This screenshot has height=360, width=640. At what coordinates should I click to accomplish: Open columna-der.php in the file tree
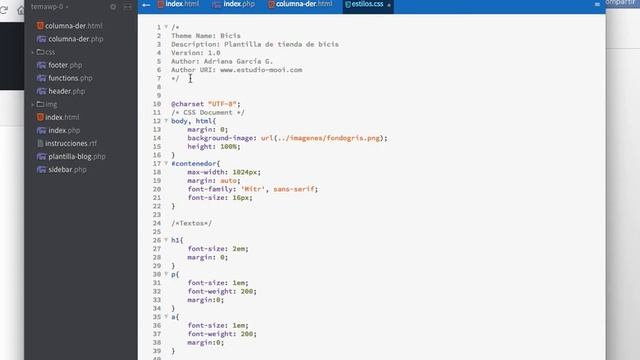tap(70, 39)
